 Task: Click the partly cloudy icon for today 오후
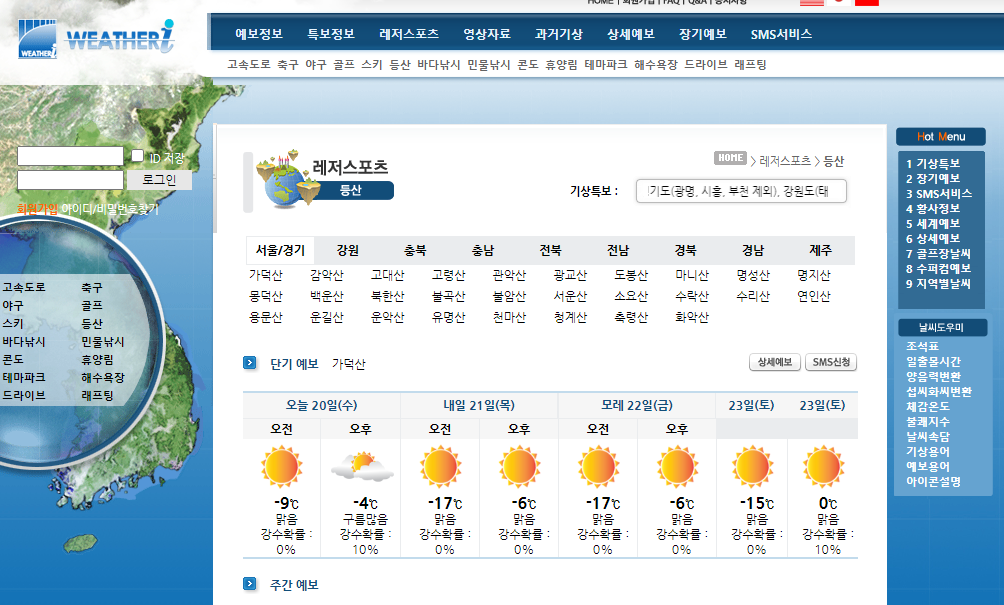point(362,467)
